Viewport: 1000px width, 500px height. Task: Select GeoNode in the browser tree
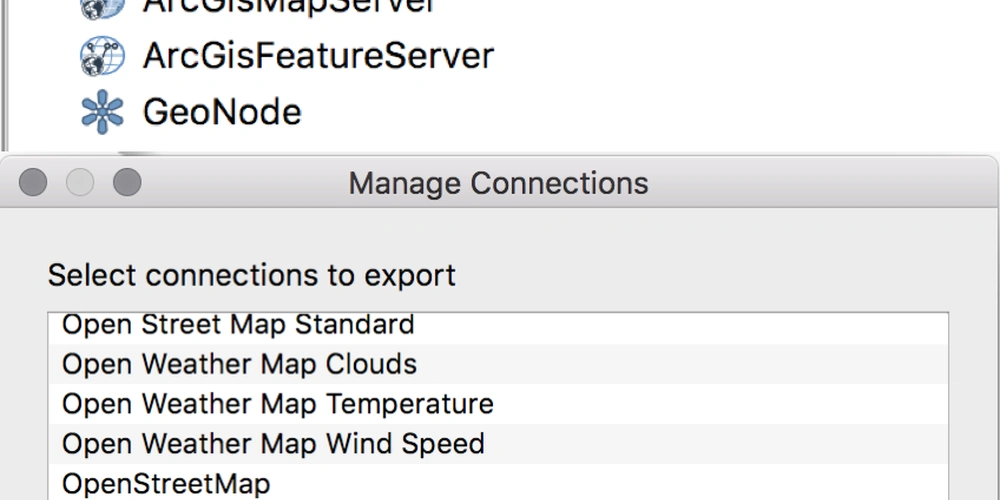222,112
